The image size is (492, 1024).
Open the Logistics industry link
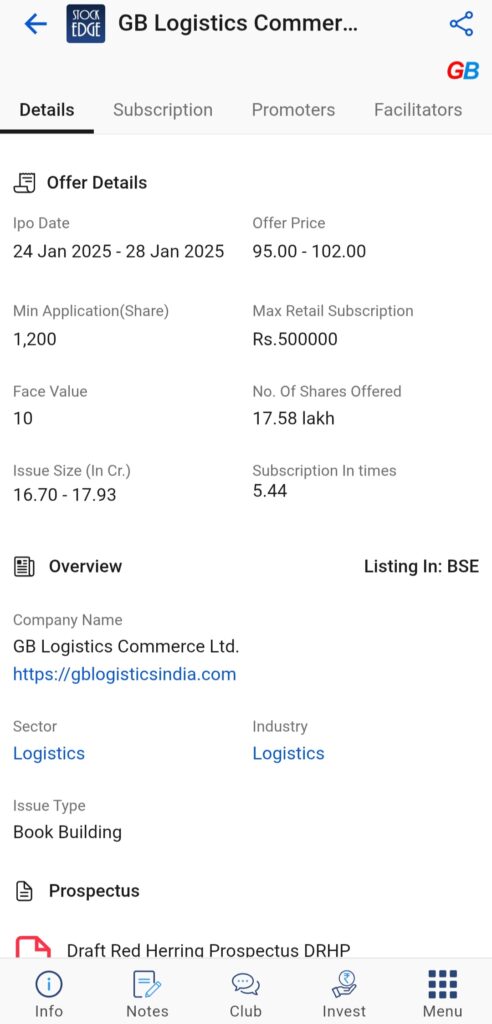click(x=289, y=753)
